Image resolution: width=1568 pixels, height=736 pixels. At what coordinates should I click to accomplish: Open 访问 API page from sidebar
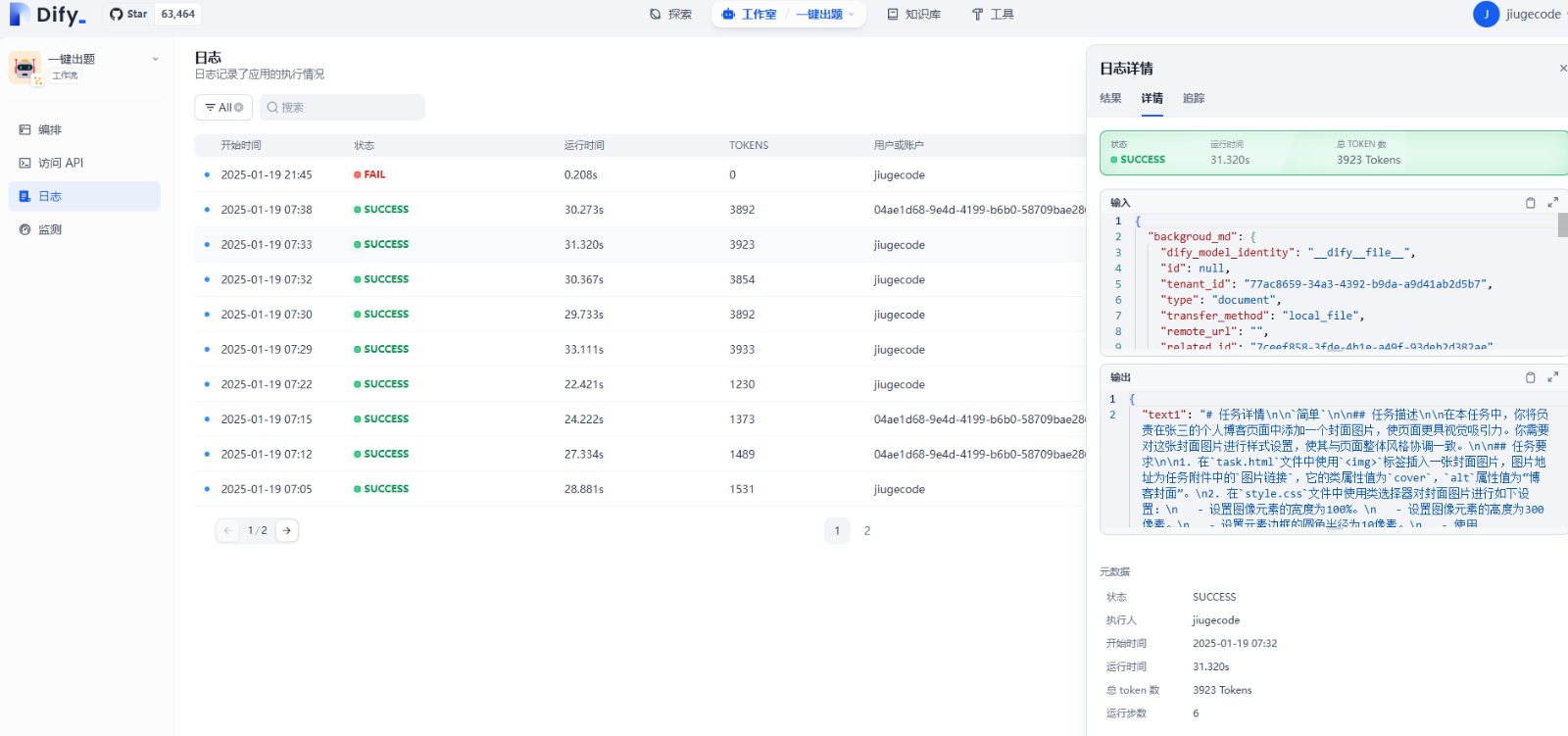click(x=60, y=163)
